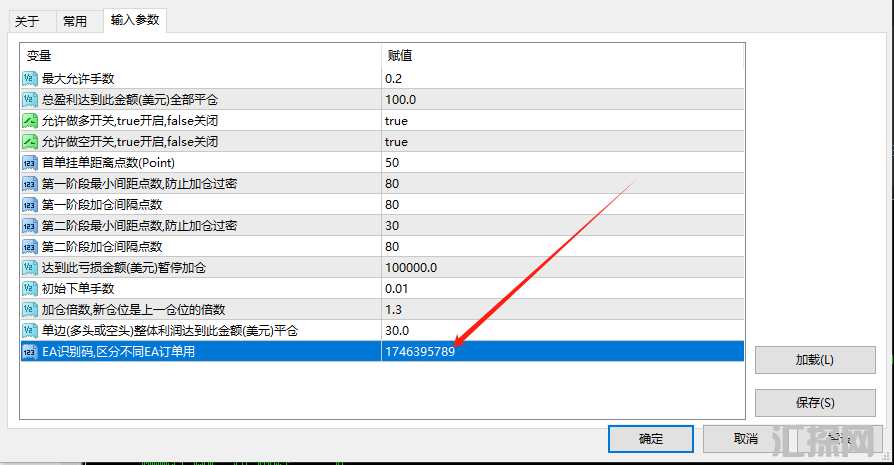Click the icon beside 达到此亏损金额(美元)暂停加仓

pos(30,268)
